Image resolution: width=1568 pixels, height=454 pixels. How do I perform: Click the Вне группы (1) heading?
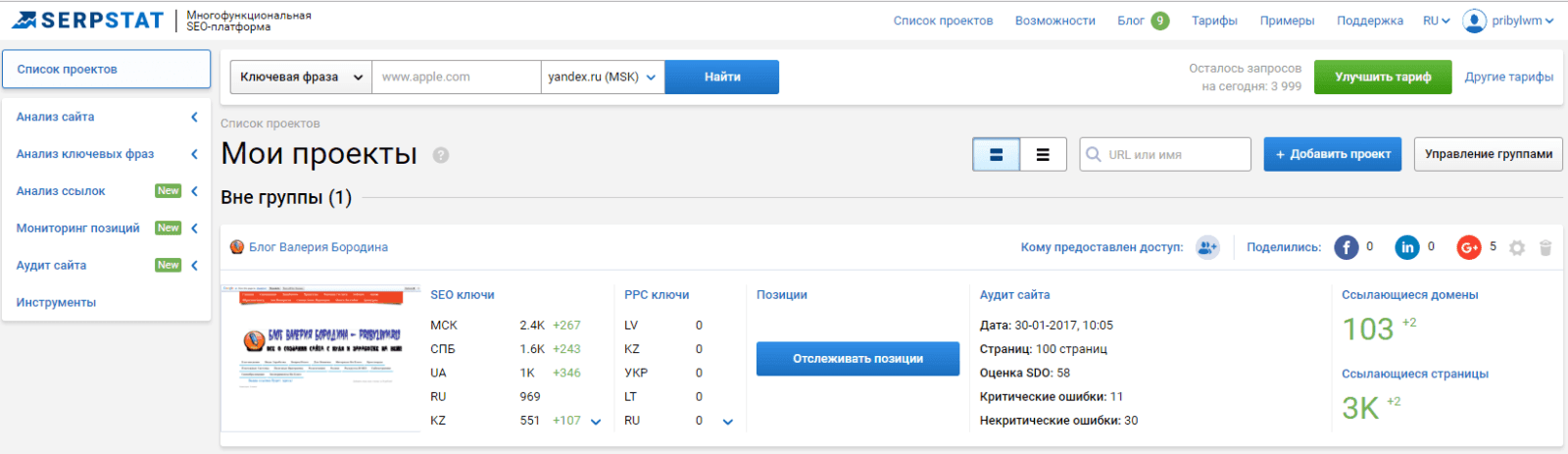point(286,197)
